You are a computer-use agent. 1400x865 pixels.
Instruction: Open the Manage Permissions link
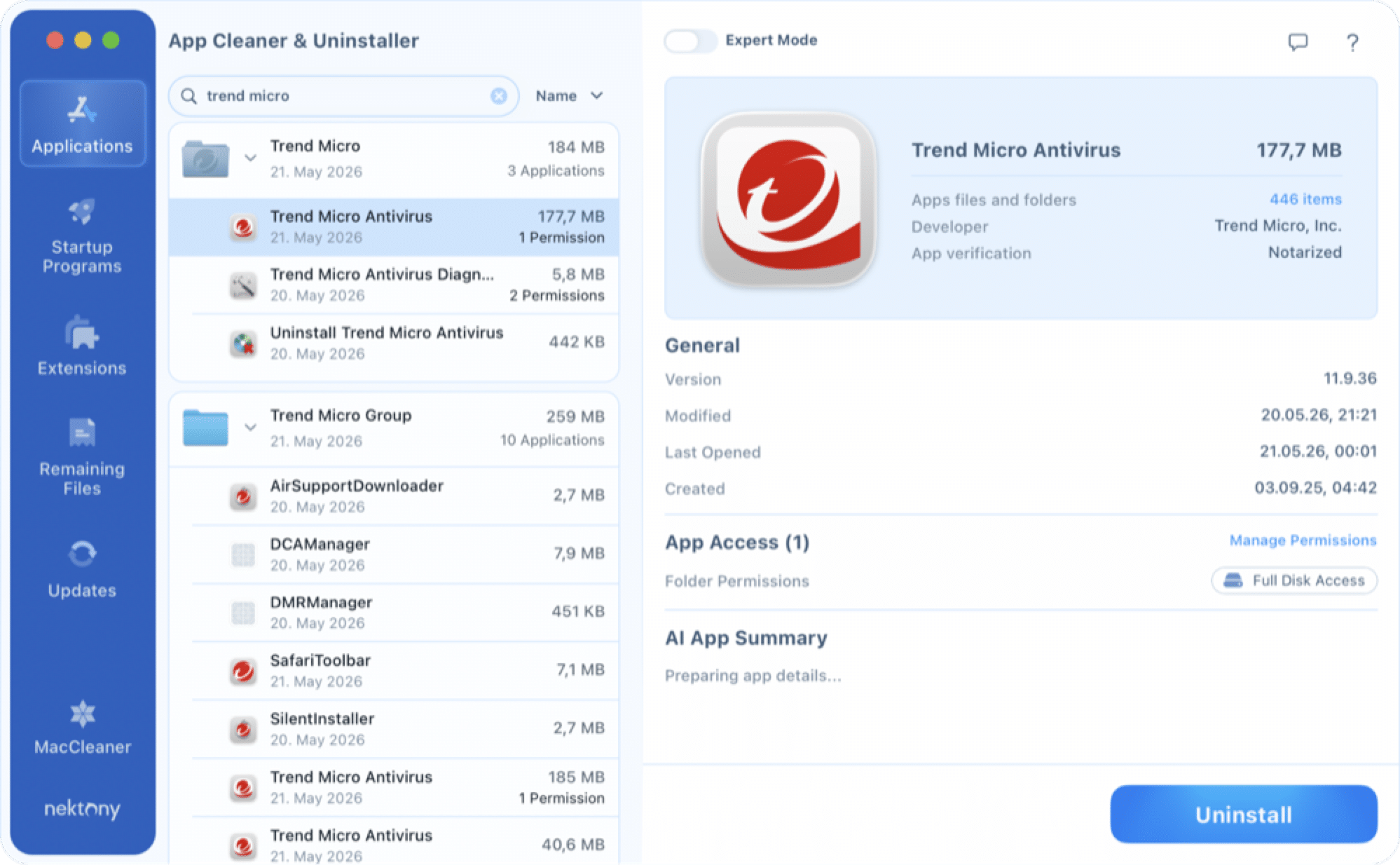(x=1303, y=540)
